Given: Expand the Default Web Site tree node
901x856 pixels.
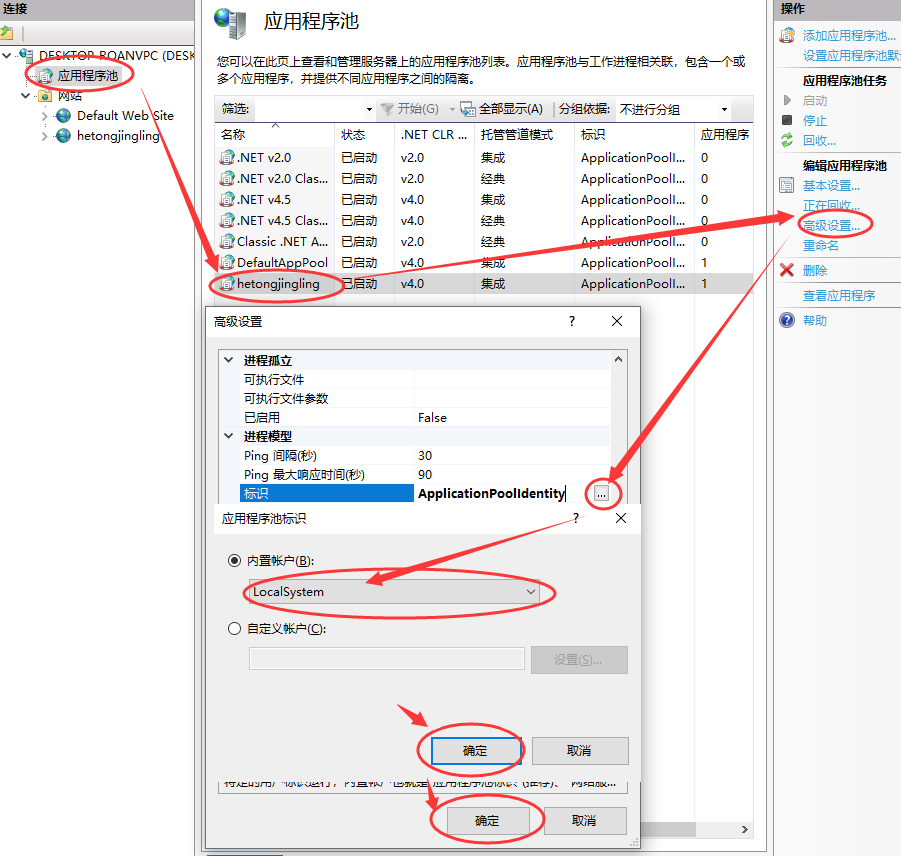Looking at the screenshot, I should pyautogui.click(x=44, y=116).
